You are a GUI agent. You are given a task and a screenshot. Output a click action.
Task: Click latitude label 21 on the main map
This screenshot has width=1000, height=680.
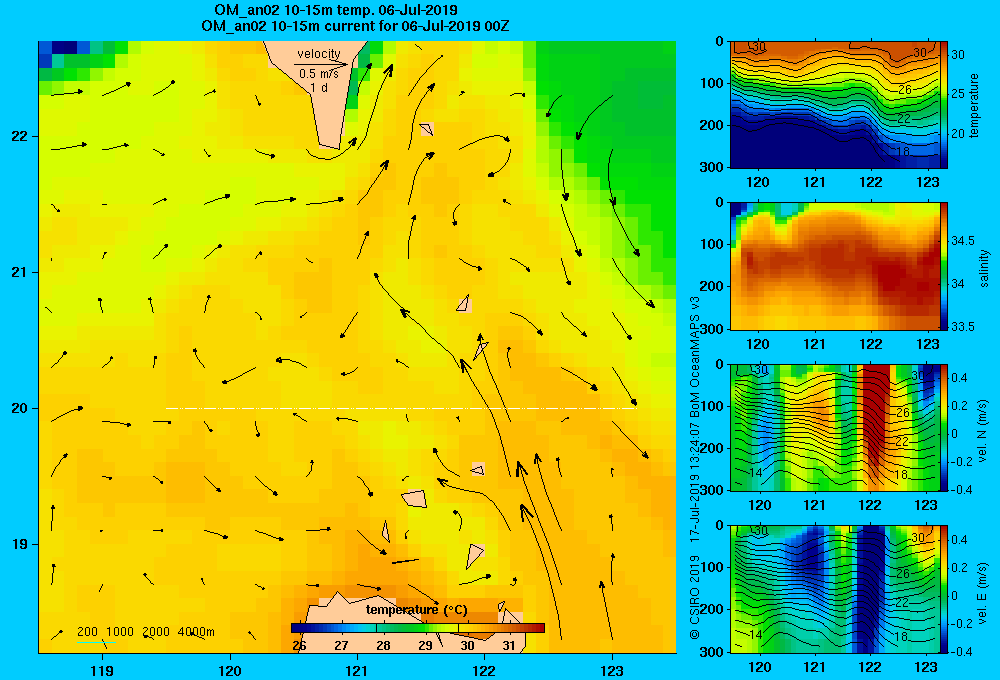(x=19, y=272)
